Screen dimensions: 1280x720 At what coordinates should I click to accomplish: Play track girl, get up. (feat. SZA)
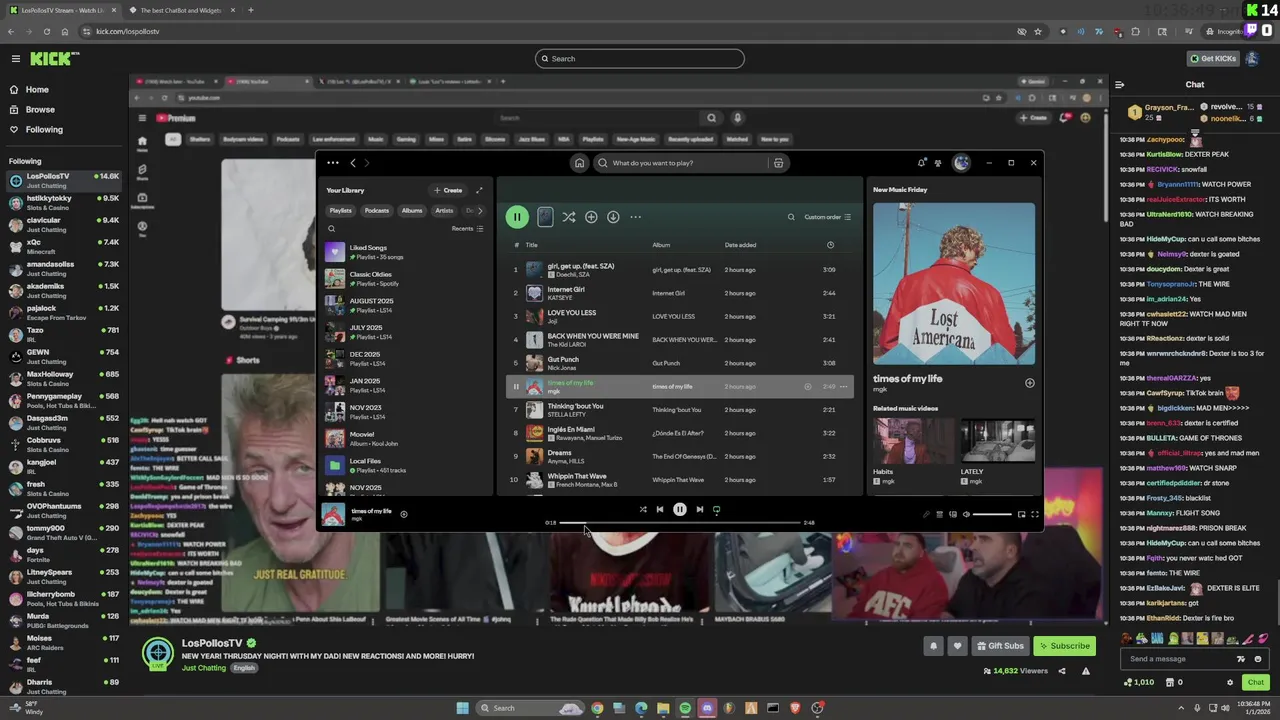(680, 270)
